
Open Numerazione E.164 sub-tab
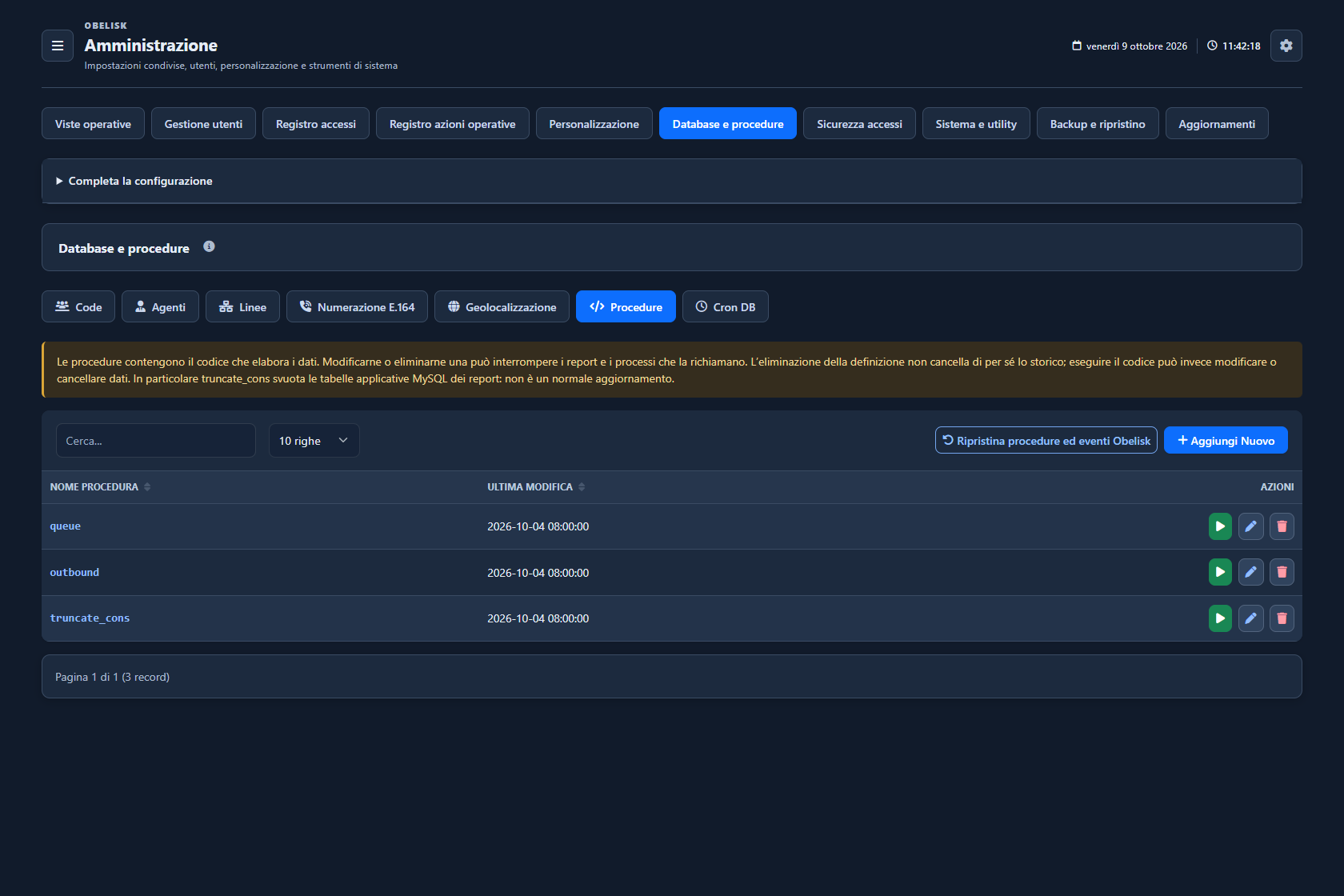[x=357, y=306]
